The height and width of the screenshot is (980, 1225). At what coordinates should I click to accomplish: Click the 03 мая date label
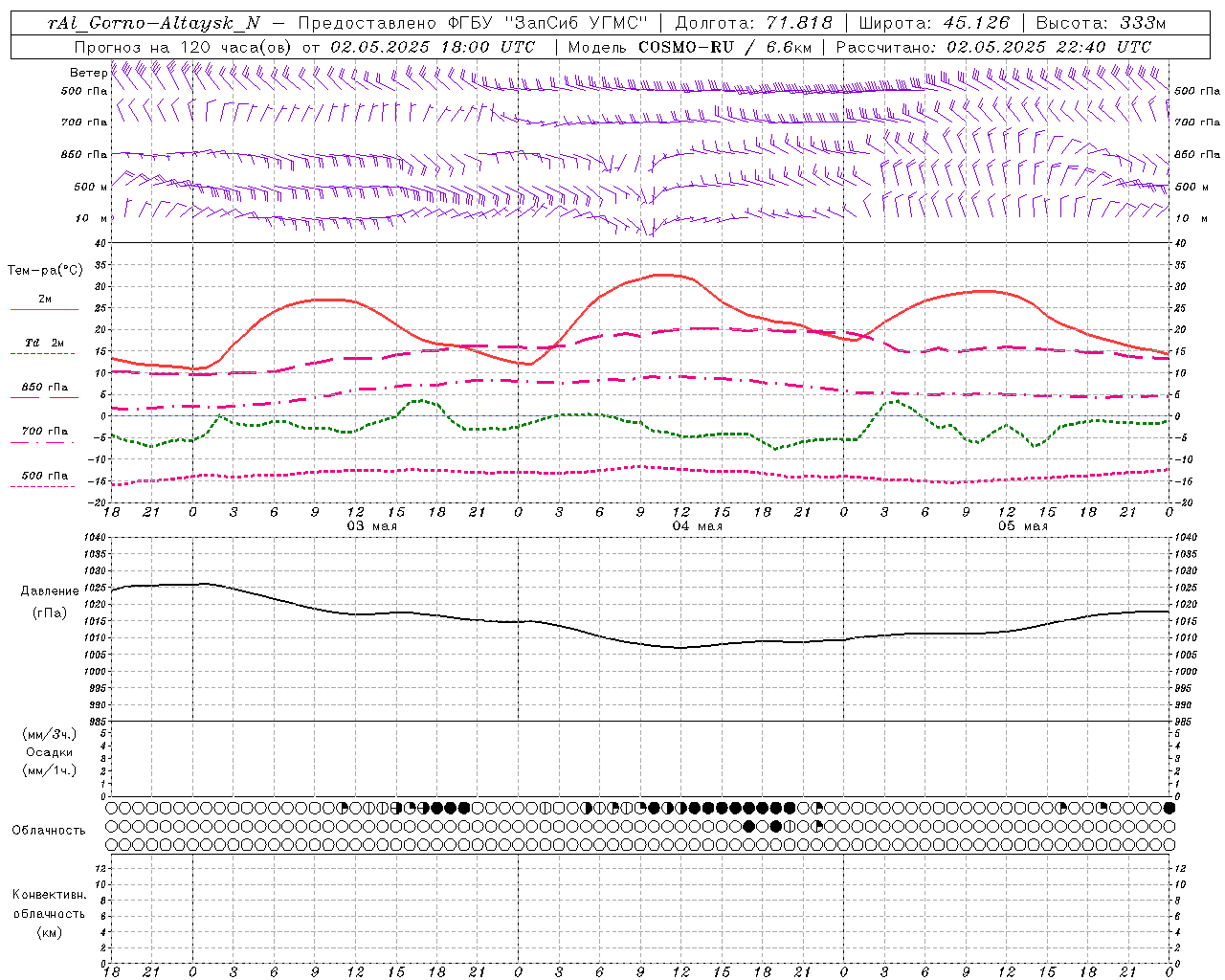(x=371, y=526)
